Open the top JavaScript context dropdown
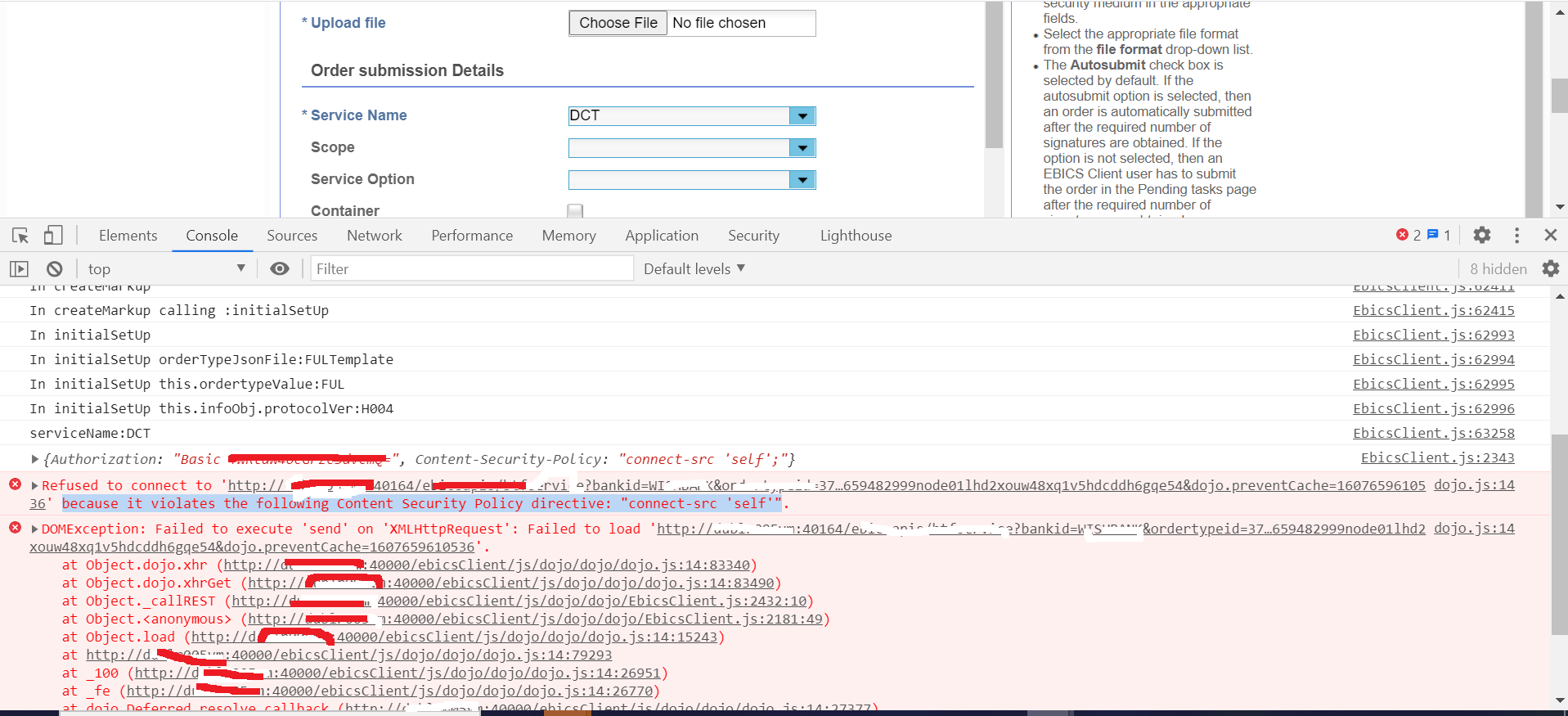 [166, 268]
